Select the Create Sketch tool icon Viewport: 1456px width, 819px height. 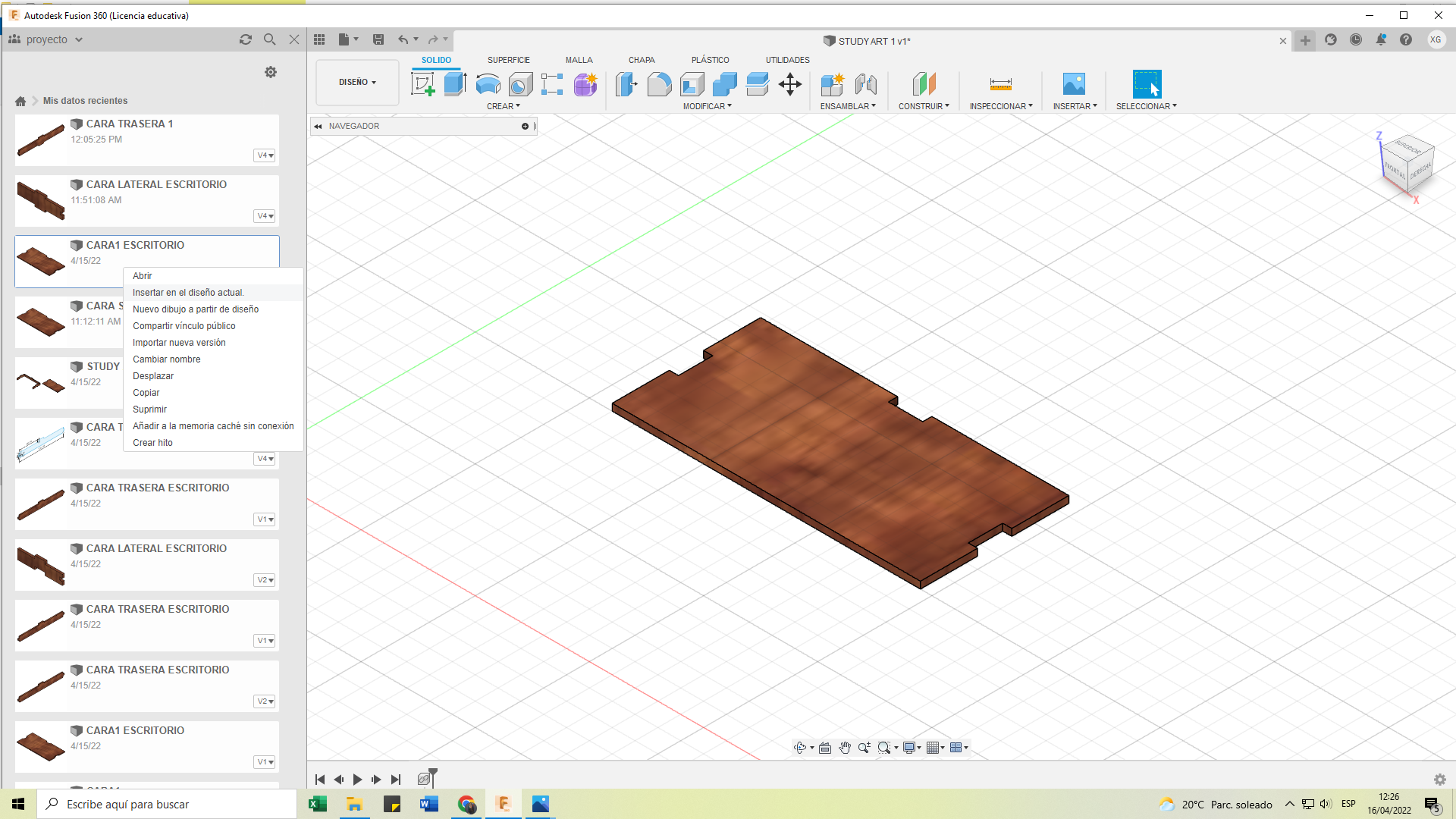[422, 84]
